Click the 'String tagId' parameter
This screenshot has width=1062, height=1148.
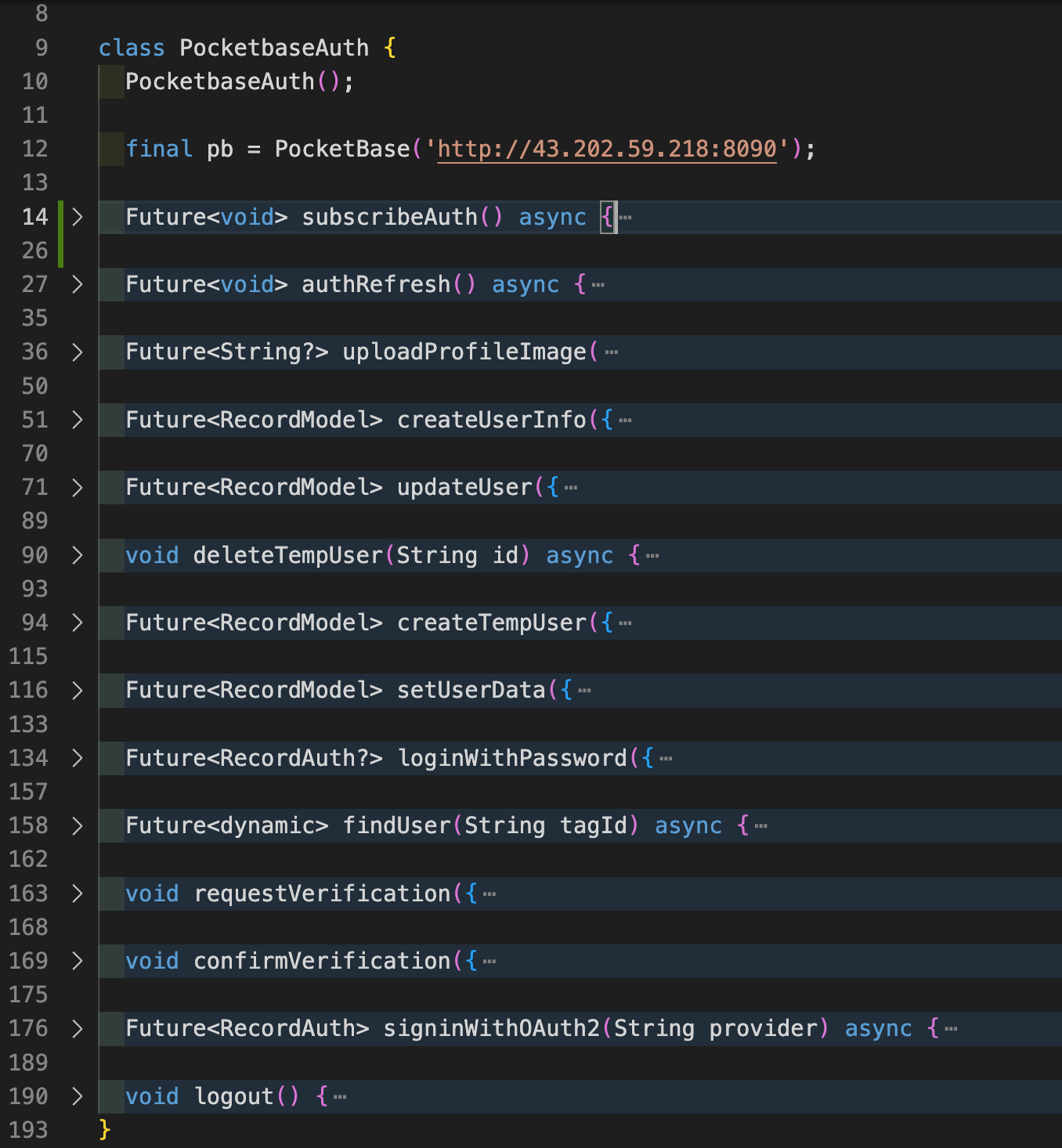click(546, 825)
